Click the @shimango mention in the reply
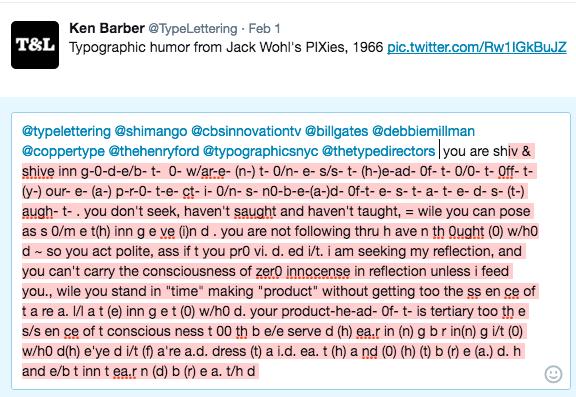This screenshot has width=576, height=397. [x=151, y=131]
